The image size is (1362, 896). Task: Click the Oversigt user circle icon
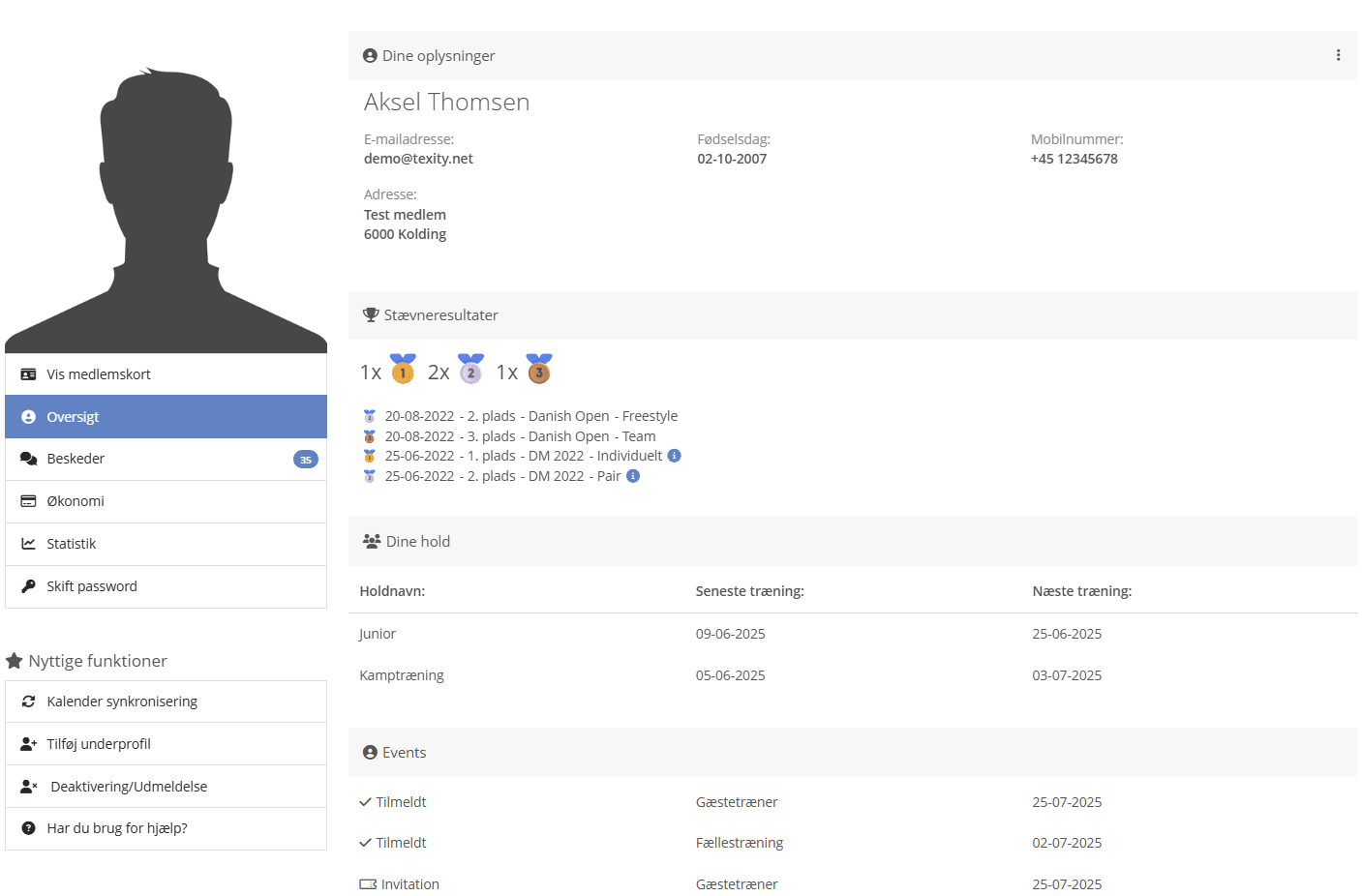28,417
